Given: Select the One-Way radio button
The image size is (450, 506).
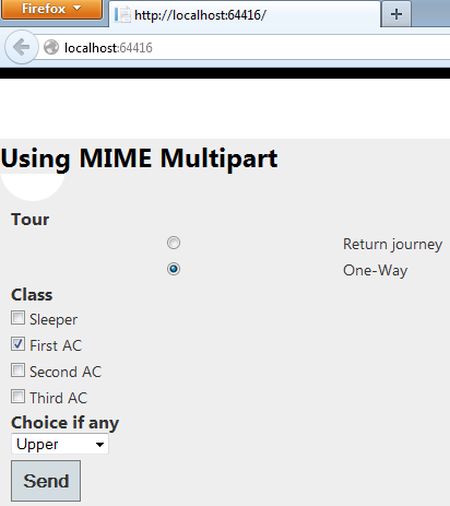Looking at the screenshot, I should 173,269.
